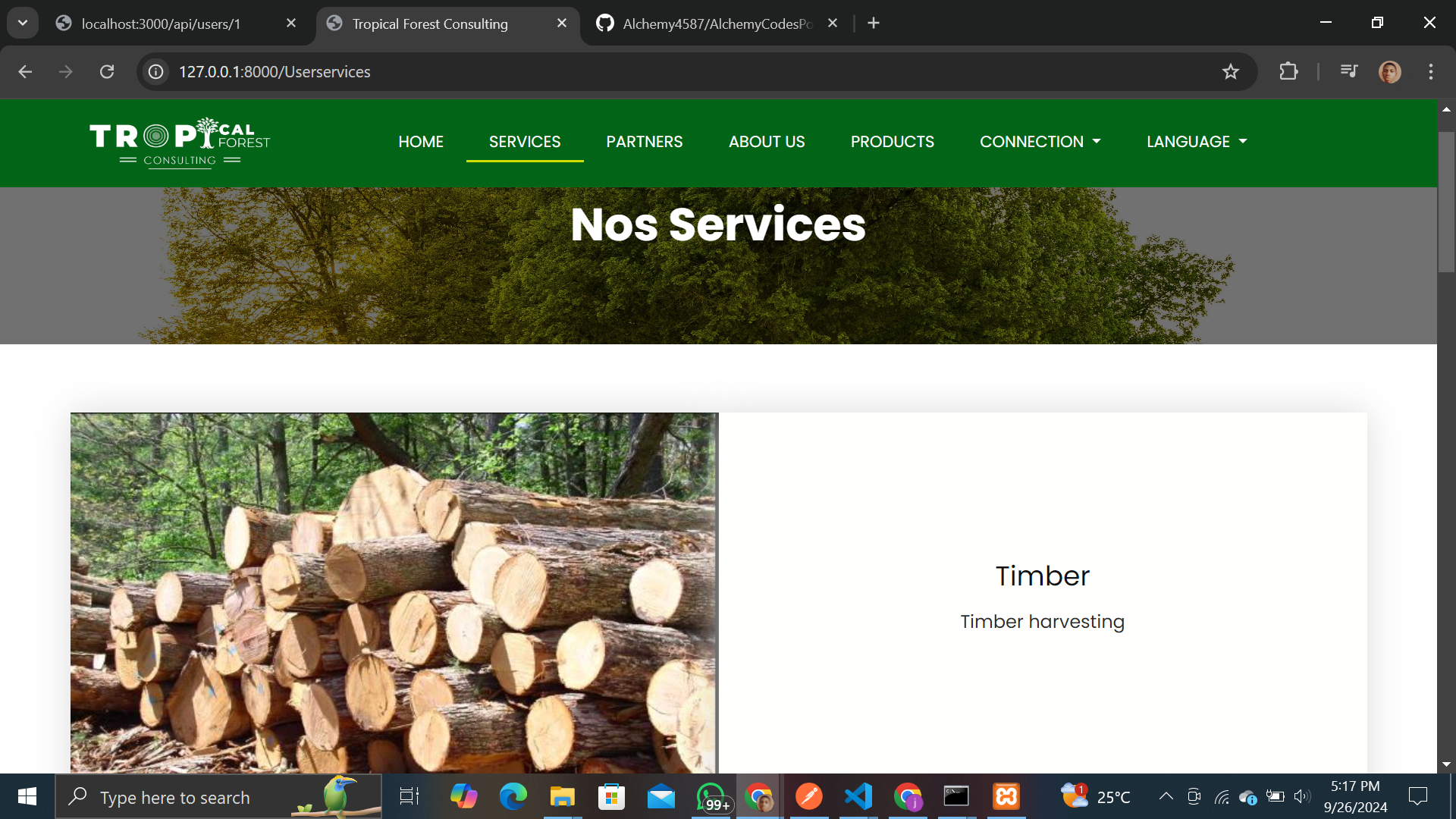This screenshot has width=1456, height=819.
Task: Reload the current page
Action: [107, 71]
